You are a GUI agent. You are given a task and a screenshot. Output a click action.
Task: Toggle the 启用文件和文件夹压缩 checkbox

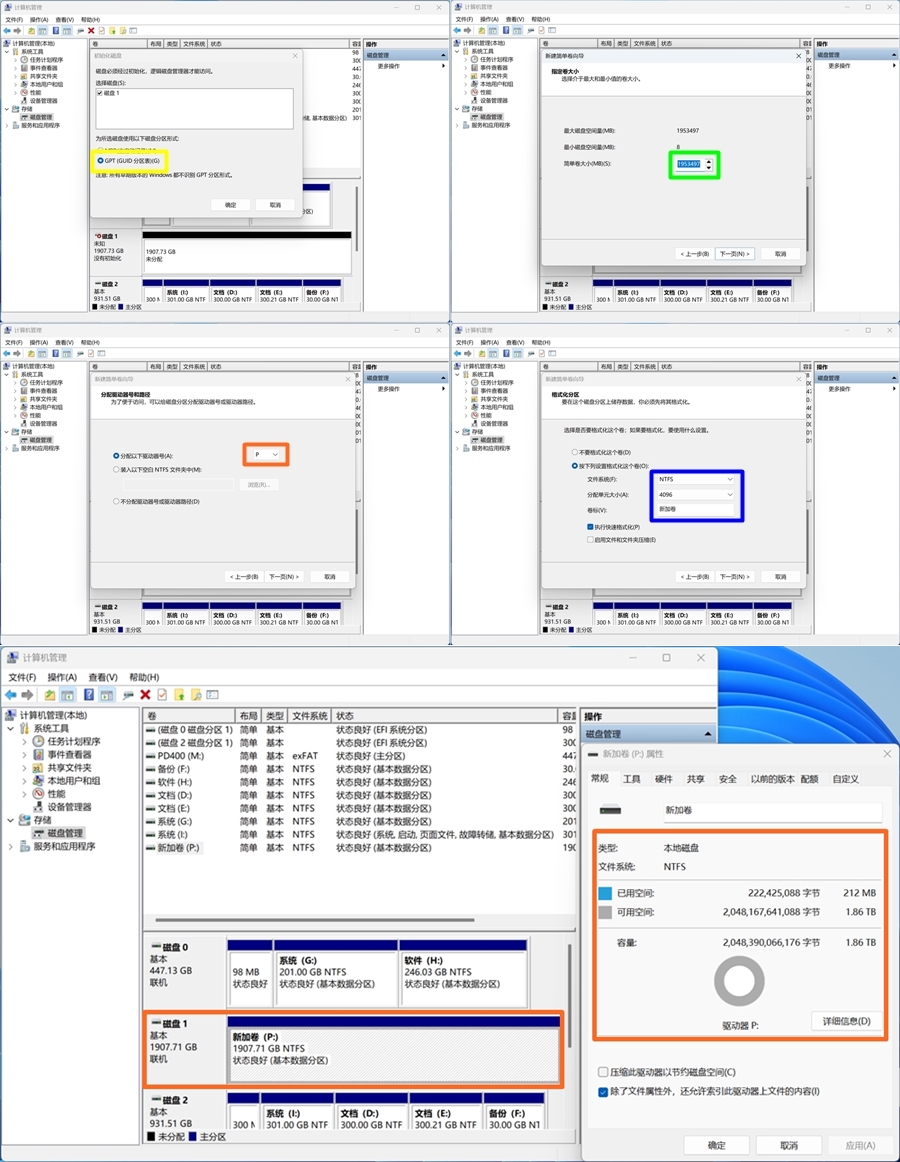coord(590,540)
